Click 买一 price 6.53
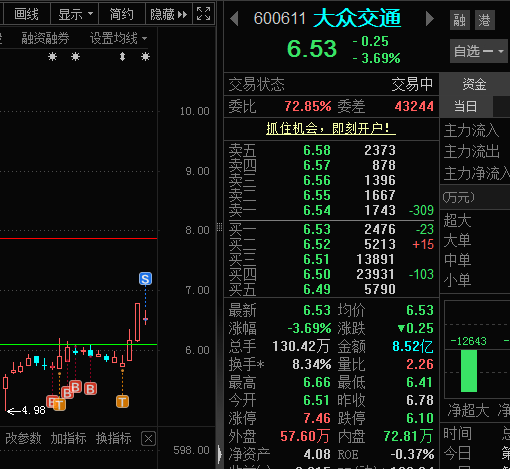Screen dimensions: 510x469 317,229
